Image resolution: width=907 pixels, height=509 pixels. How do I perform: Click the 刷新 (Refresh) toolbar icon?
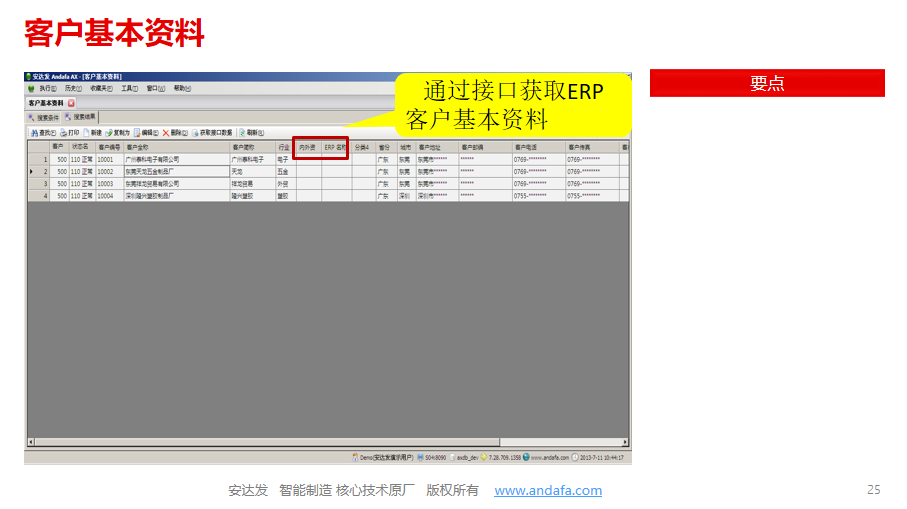[242, 132]
